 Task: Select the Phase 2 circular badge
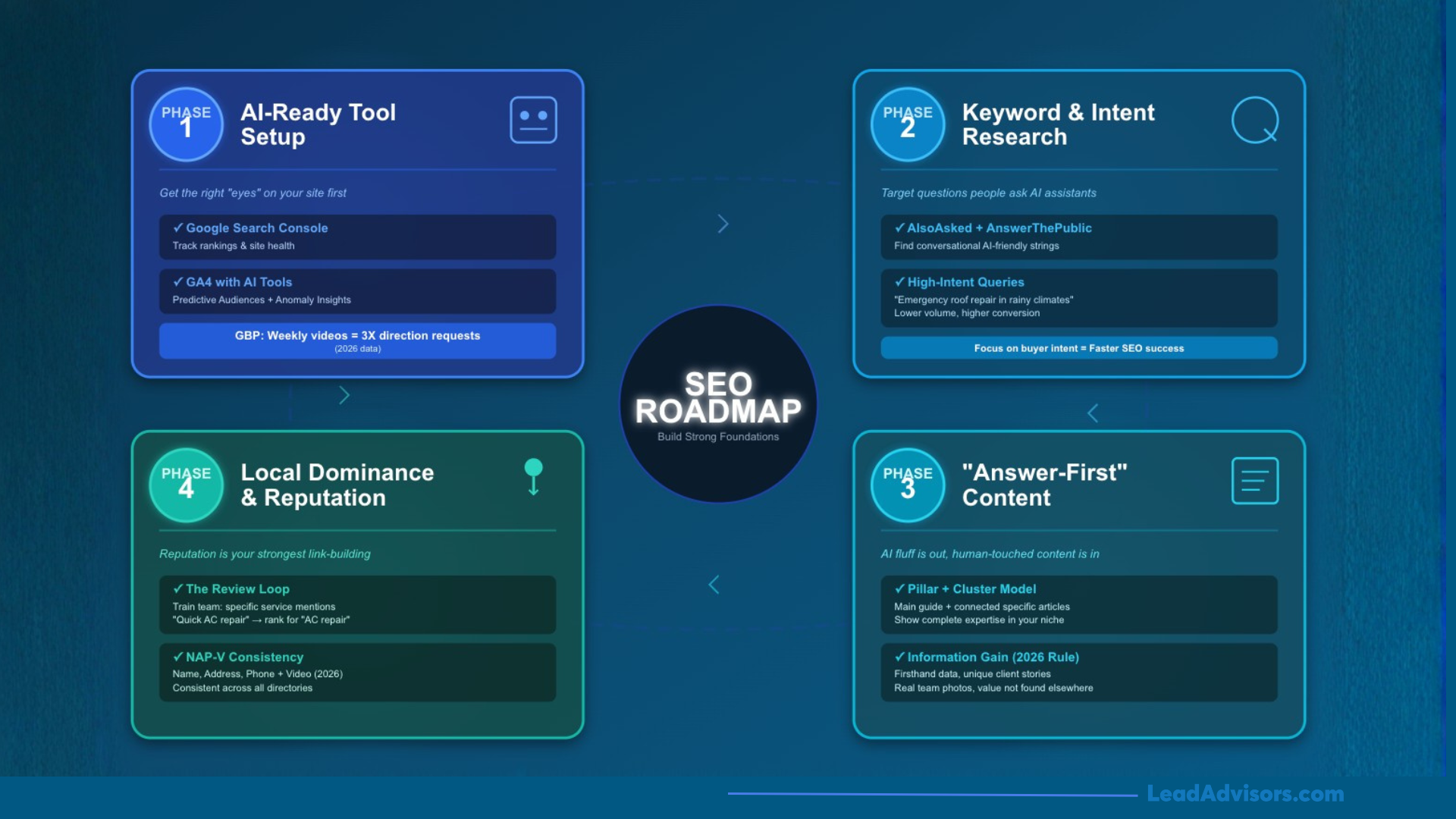coord(907,124)
